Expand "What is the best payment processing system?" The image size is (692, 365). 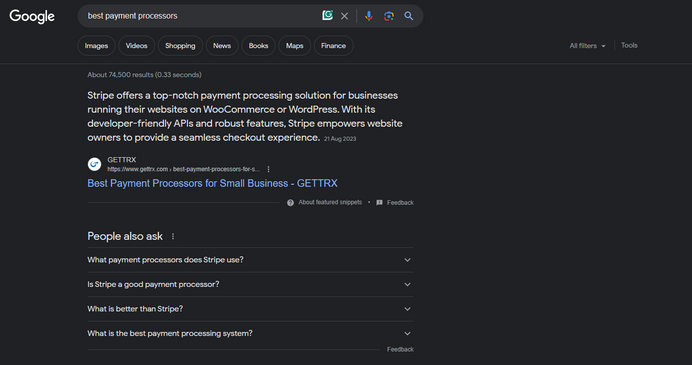pos(250,333)
